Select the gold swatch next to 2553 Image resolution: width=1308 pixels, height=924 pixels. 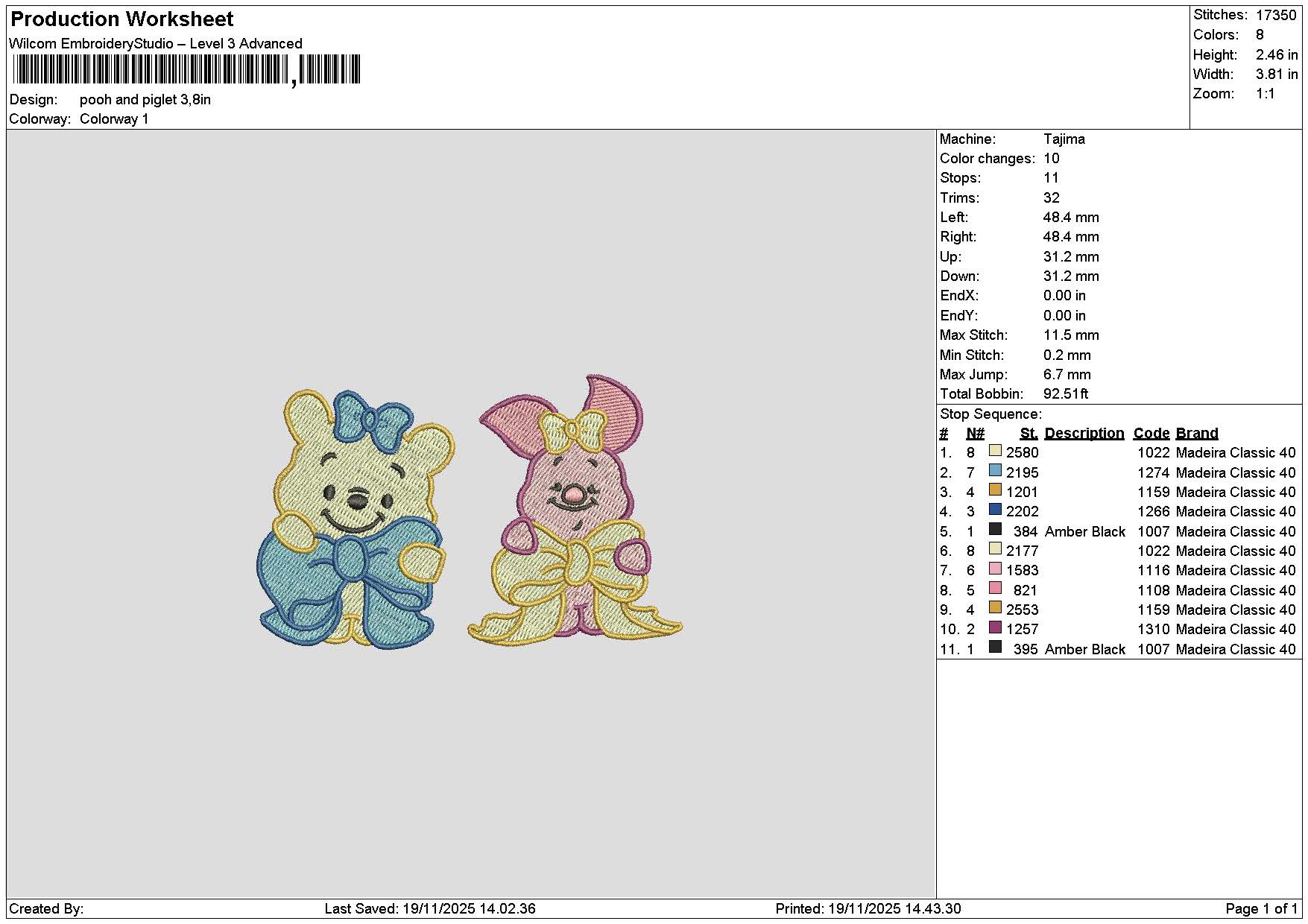tap(995, 607)
